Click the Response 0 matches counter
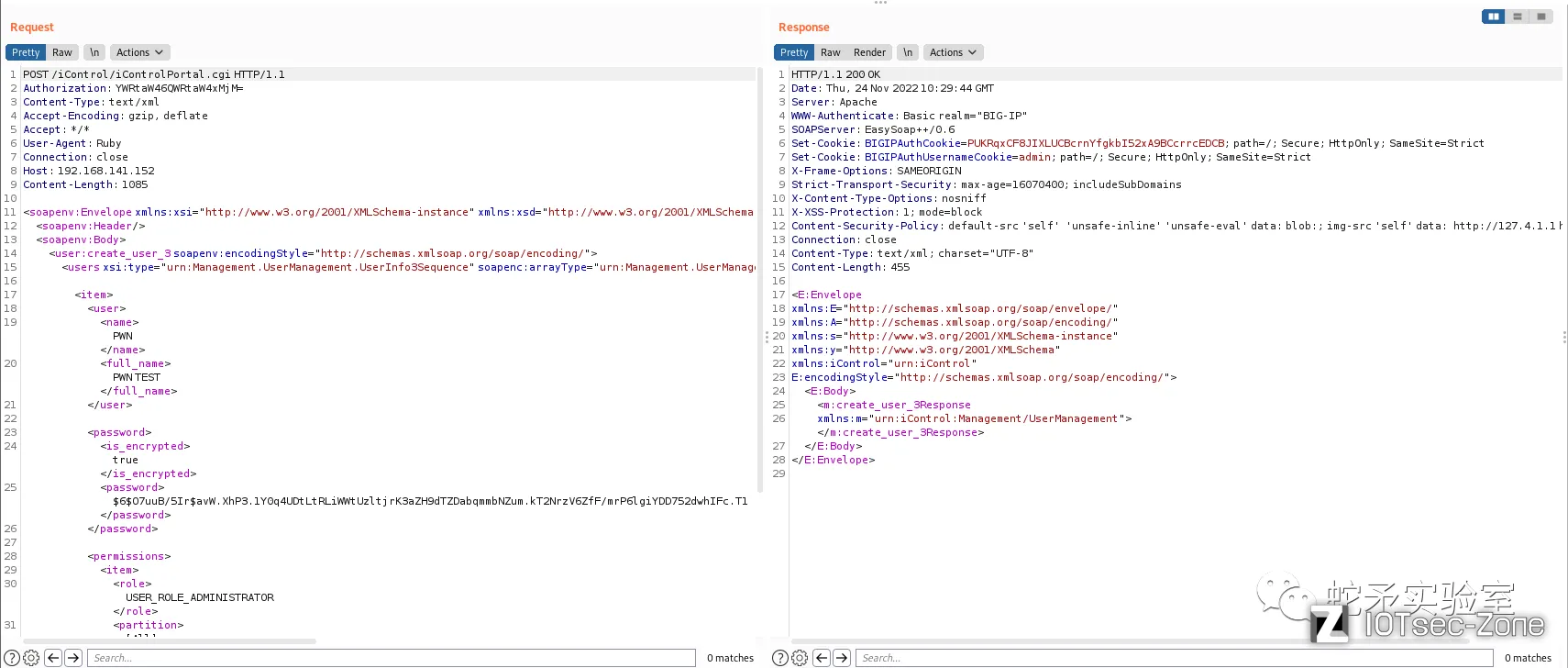The image size is (1568, 668). point(1528,658)
